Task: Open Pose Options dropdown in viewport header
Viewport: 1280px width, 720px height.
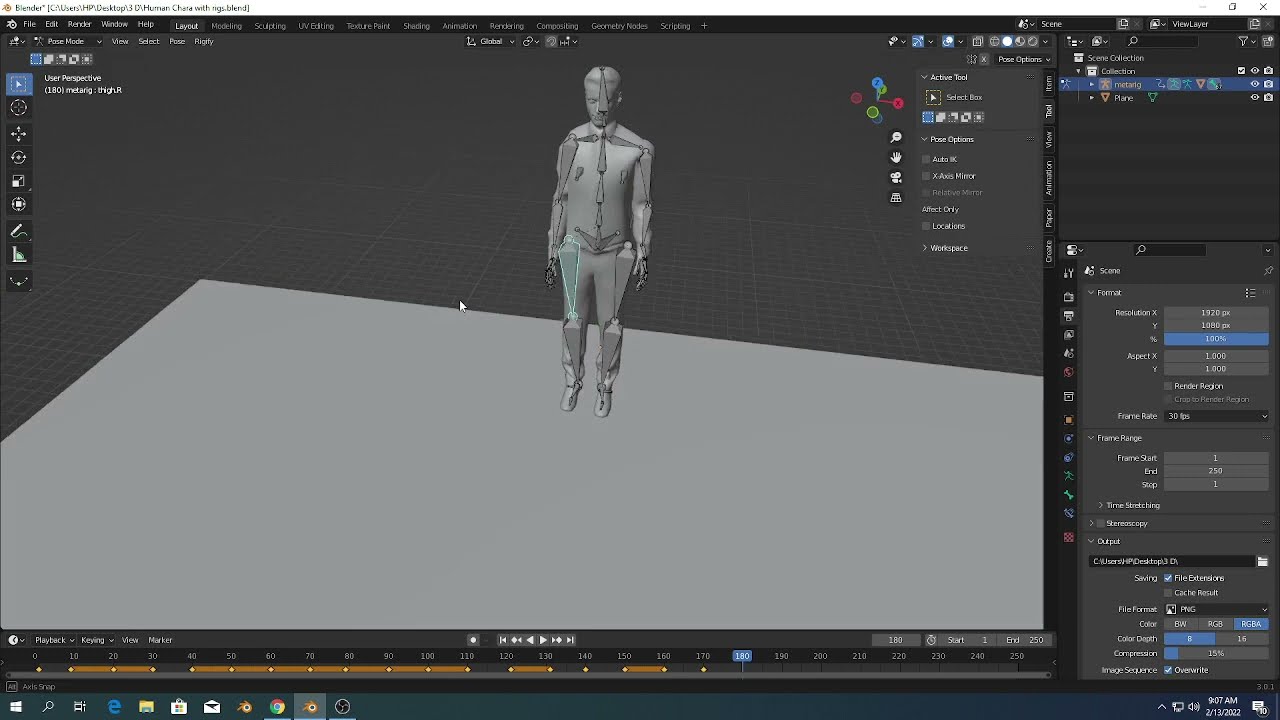Action: (x=1024, y=59)
